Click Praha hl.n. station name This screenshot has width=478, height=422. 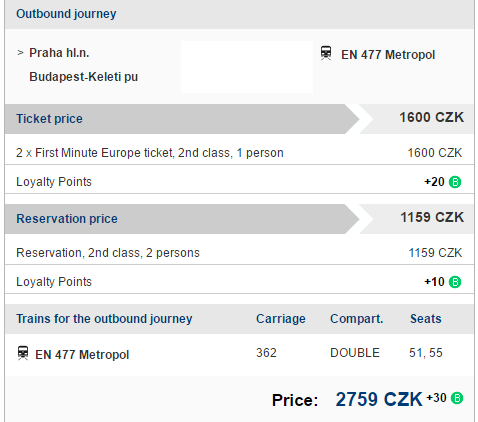pyautogui.click(x=59, y=53)
